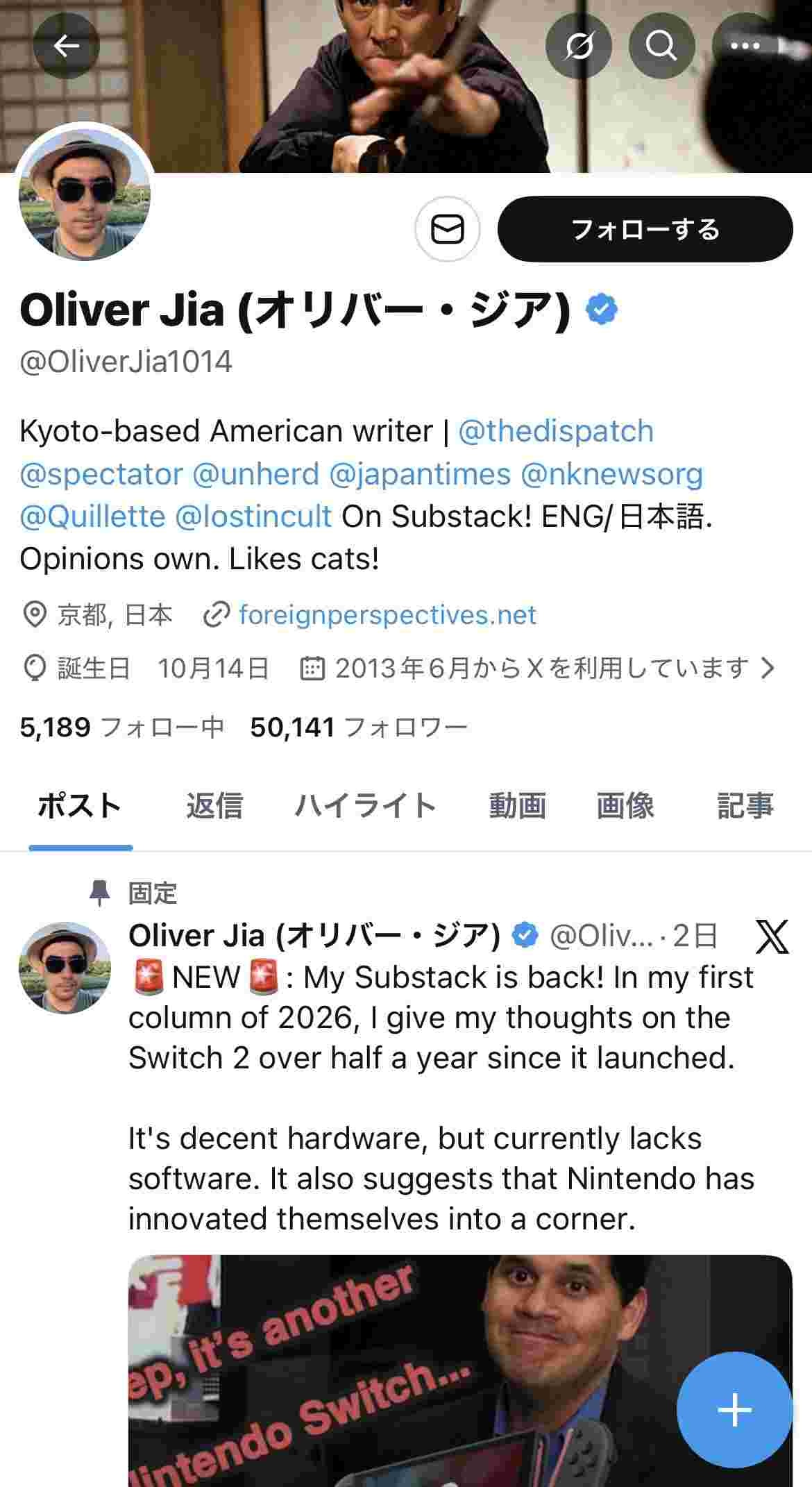The height and width of the screenshot is (1487, 812).
Task: Tap the envelope message icon
Action: 448,229
